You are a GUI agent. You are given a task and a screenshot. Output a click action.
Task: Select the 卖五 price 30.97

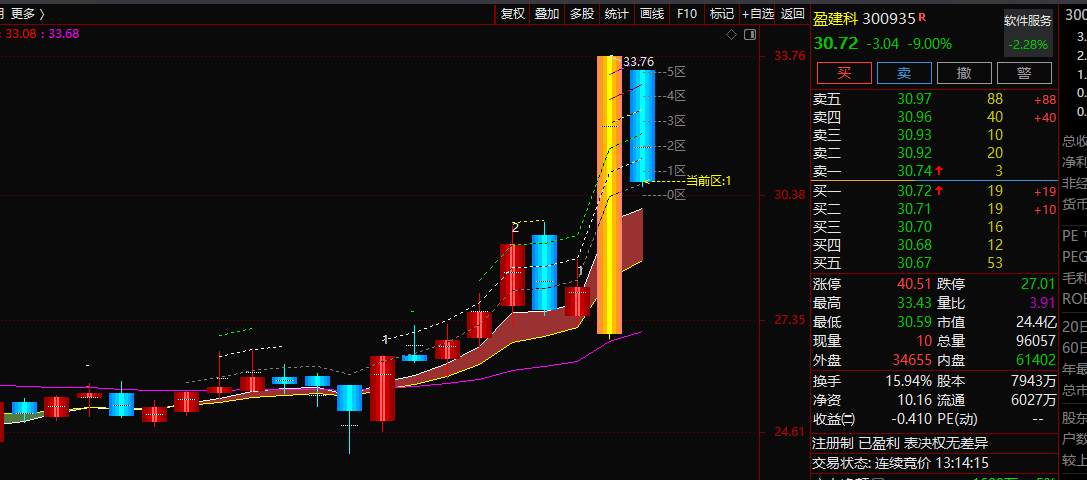click(914, 99)
